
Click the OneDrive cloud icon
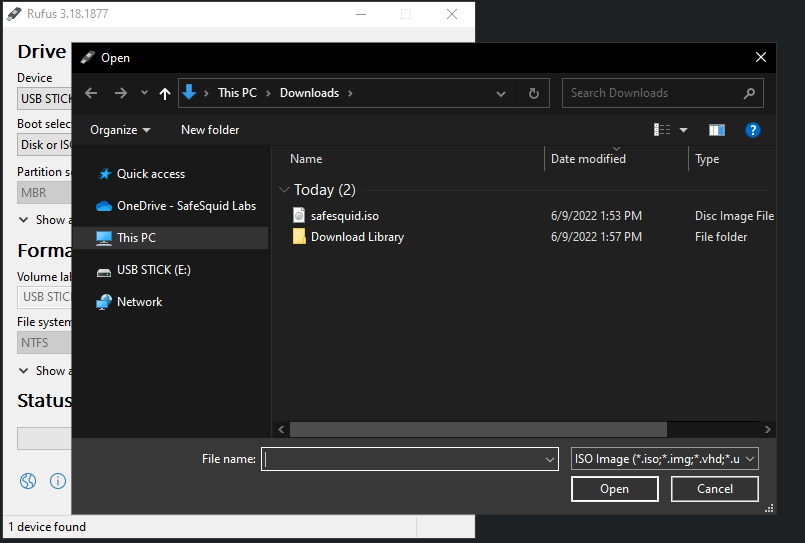(104, 206)
